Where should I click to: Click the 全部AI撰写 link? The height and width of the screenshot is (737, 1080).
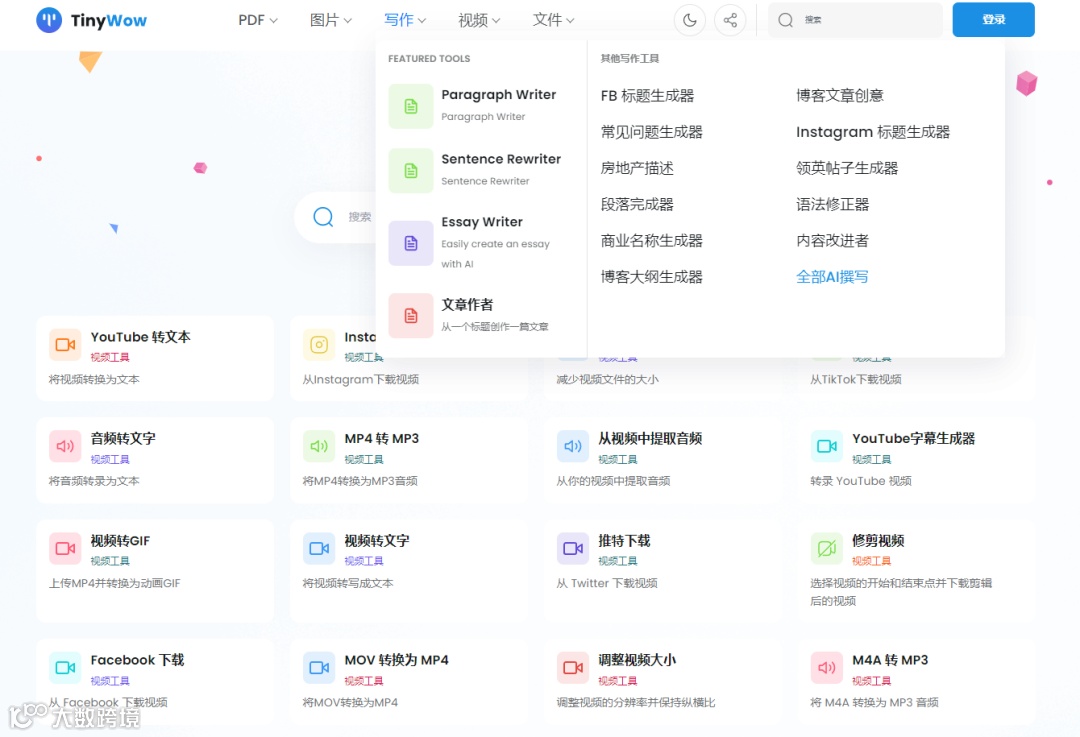(832, 277)
